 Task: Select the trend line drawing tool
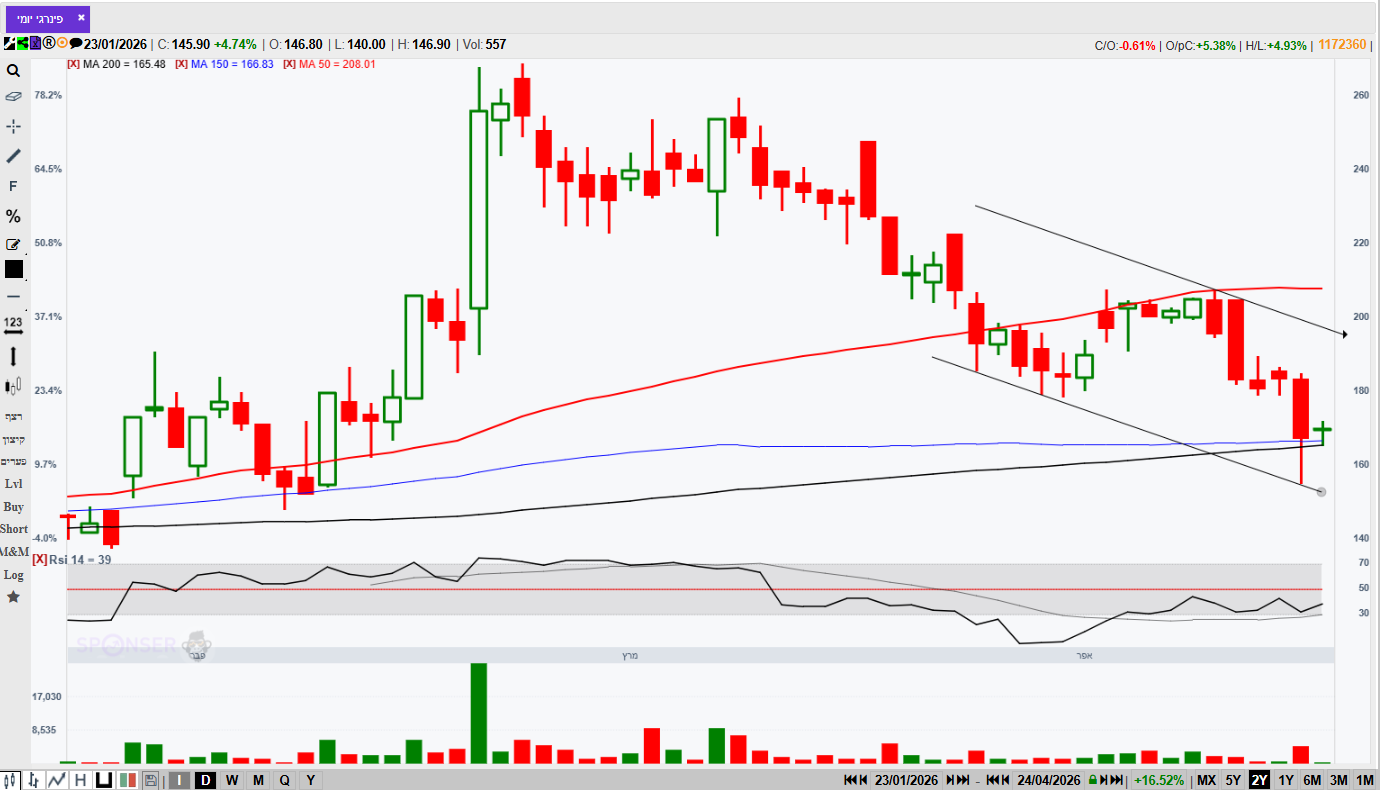coord(13,156)
